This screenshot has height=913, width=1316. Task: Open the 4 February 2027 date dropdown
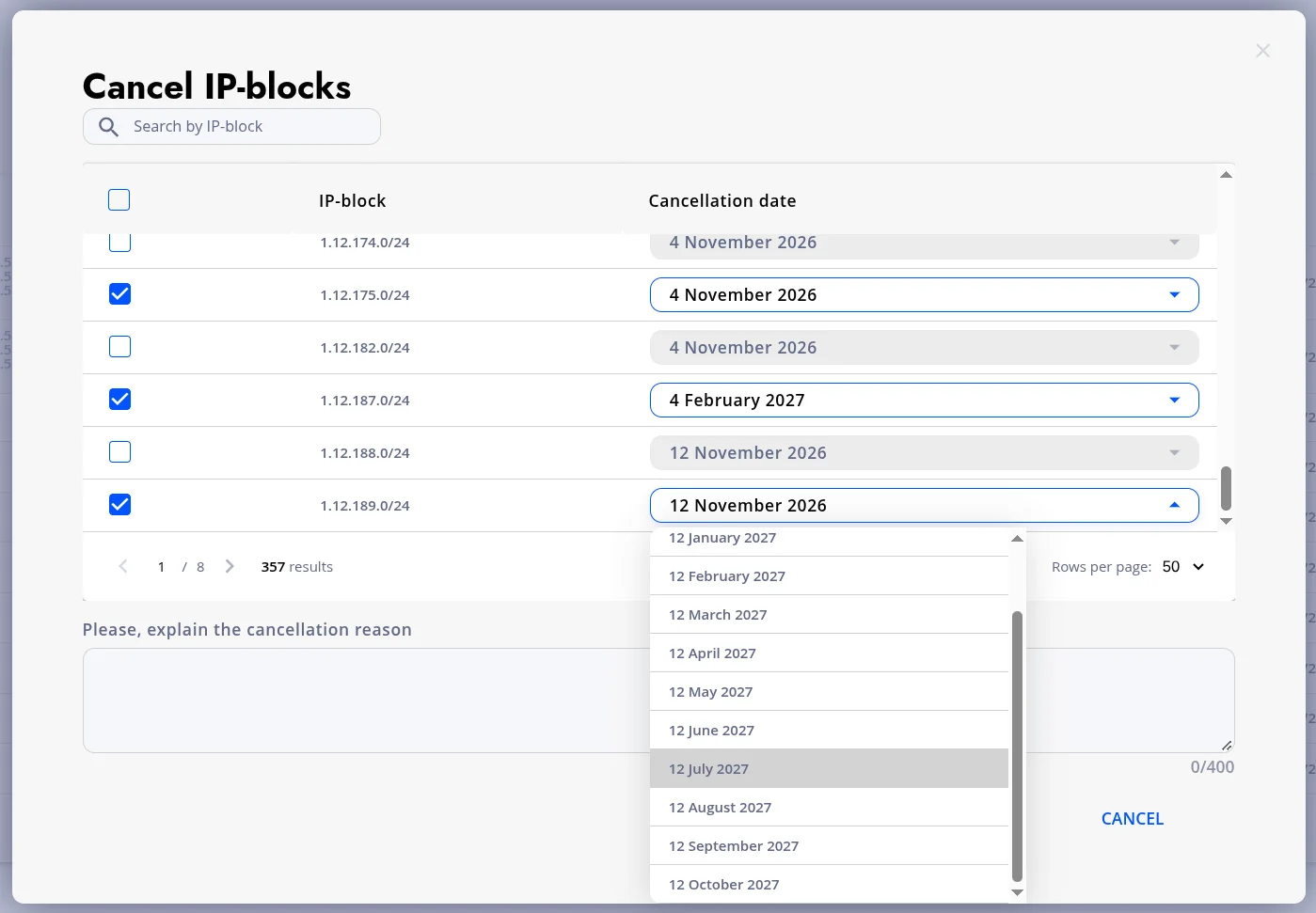924,401
